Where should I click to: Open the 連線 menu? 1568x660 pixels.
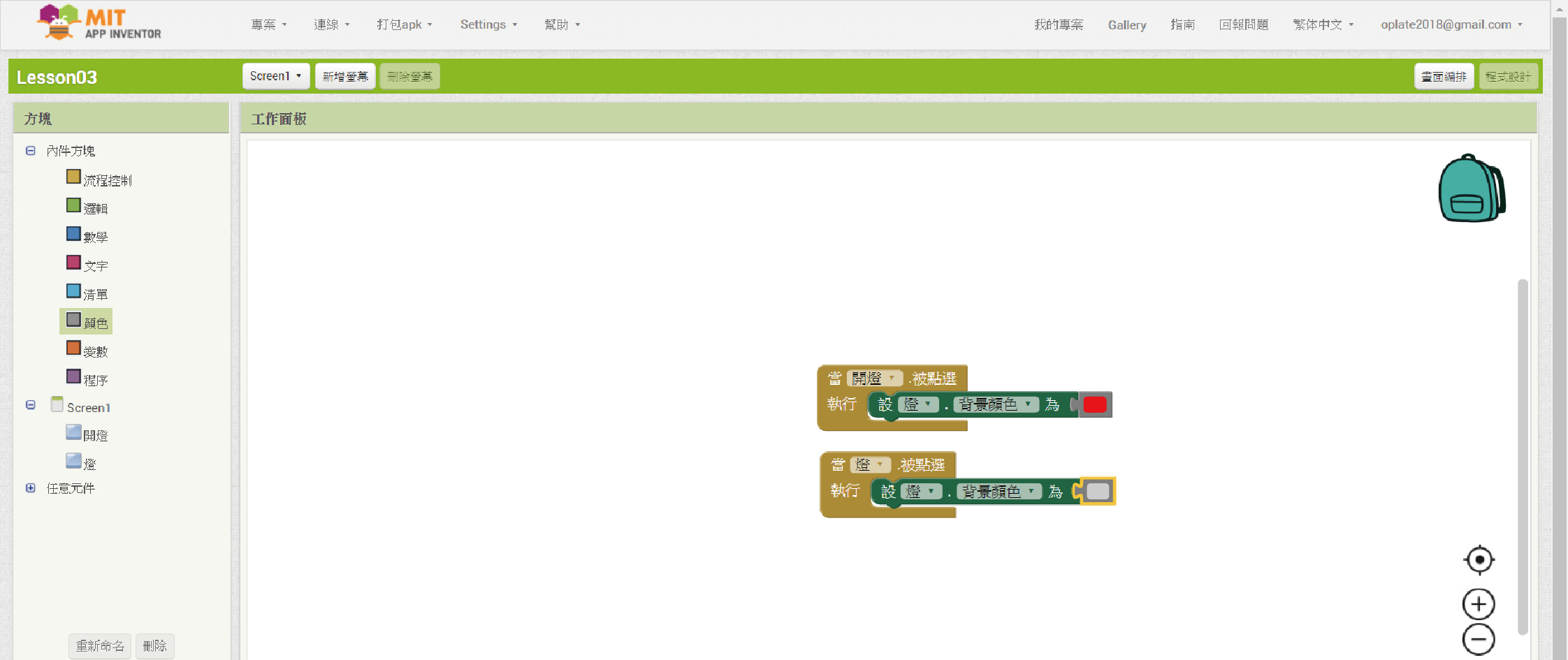(332, 24)
